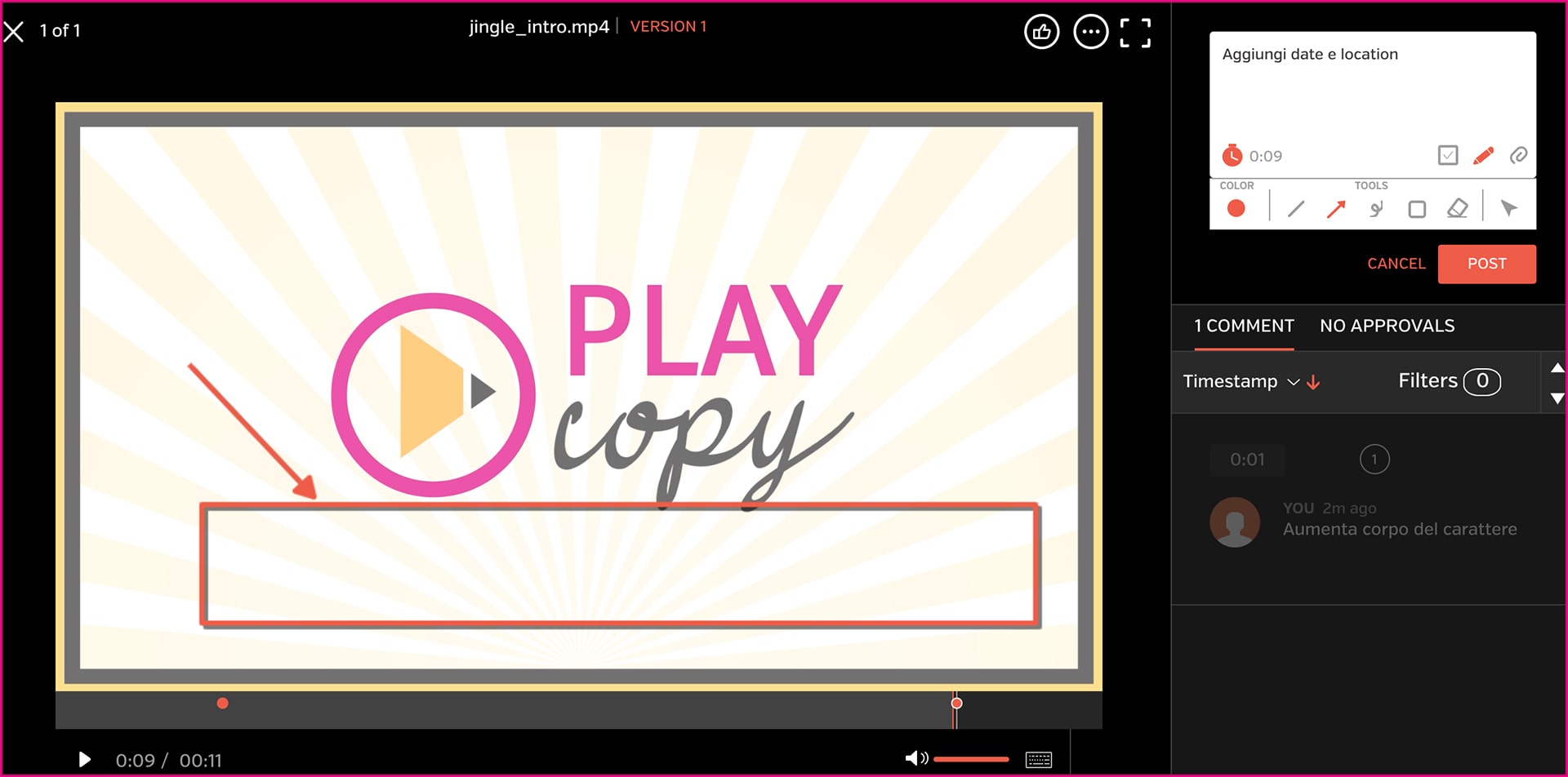
Task: Approve the video with thumbs-up icon
Action: coord(1041,33)
